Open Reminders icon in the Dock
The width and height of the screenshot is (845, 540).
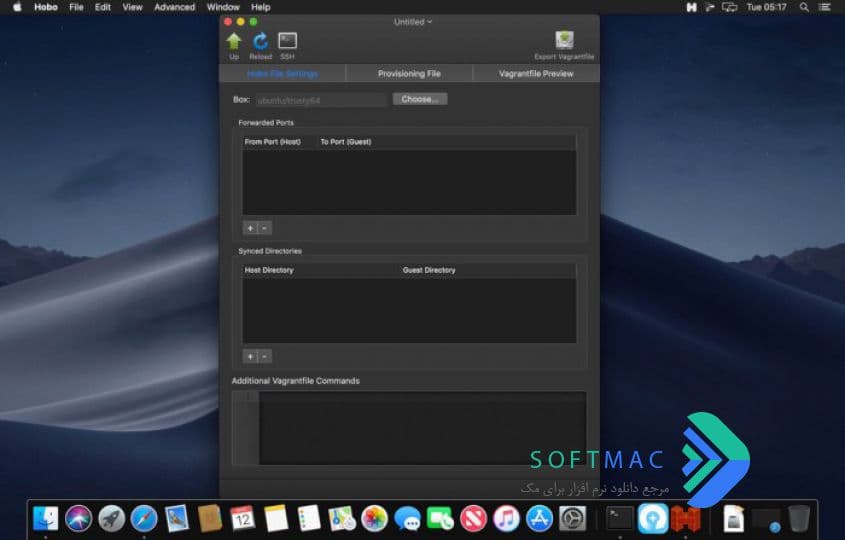point(309,519)
